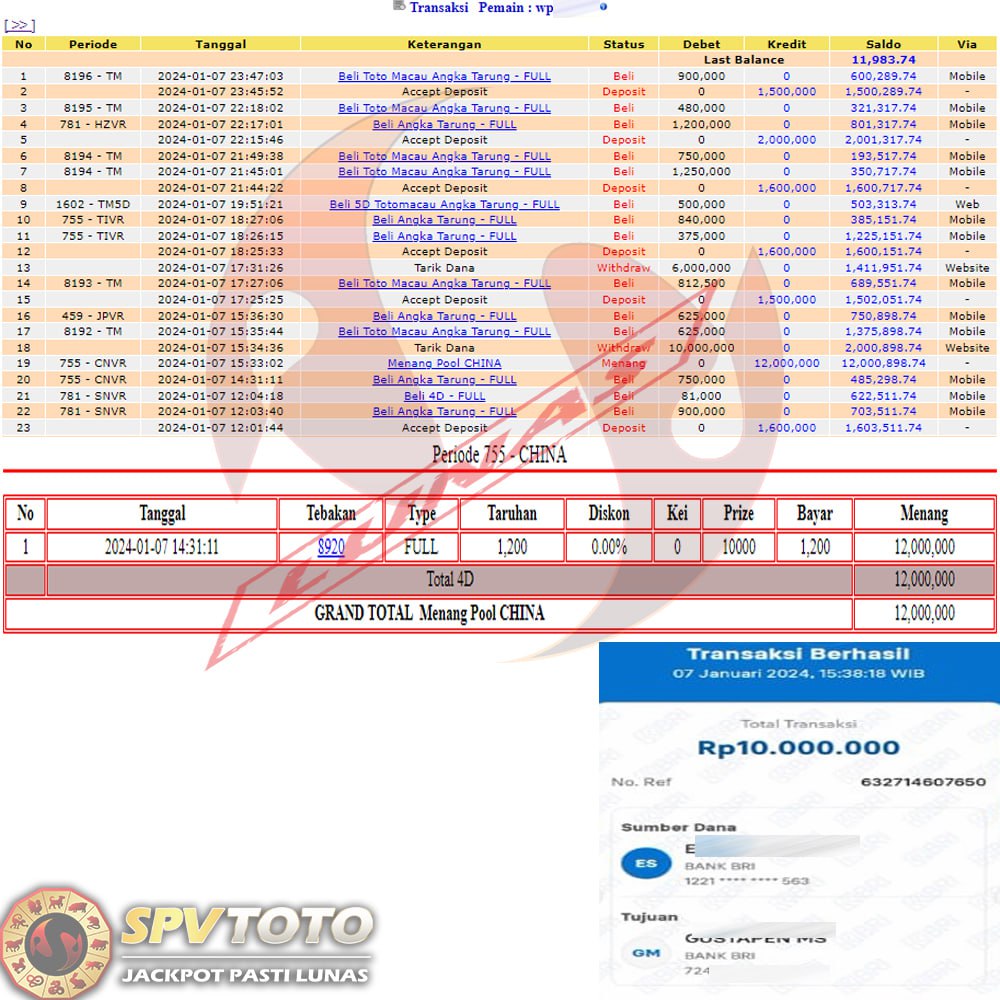Expand using the [>>] link at top left

pyautogui.click(x=20, y=25)
